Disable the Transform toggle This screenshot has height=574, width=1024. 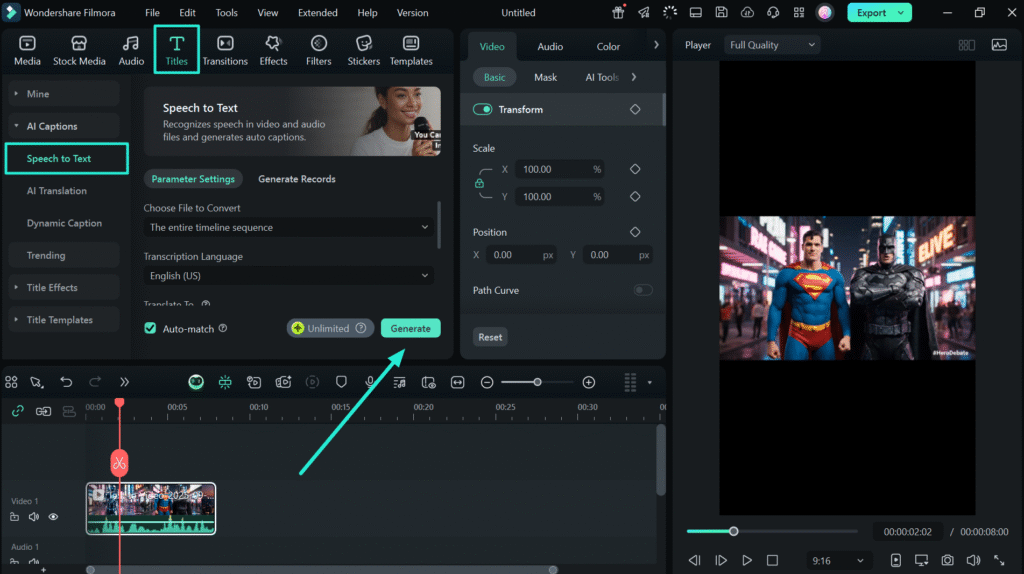point(483,109)
